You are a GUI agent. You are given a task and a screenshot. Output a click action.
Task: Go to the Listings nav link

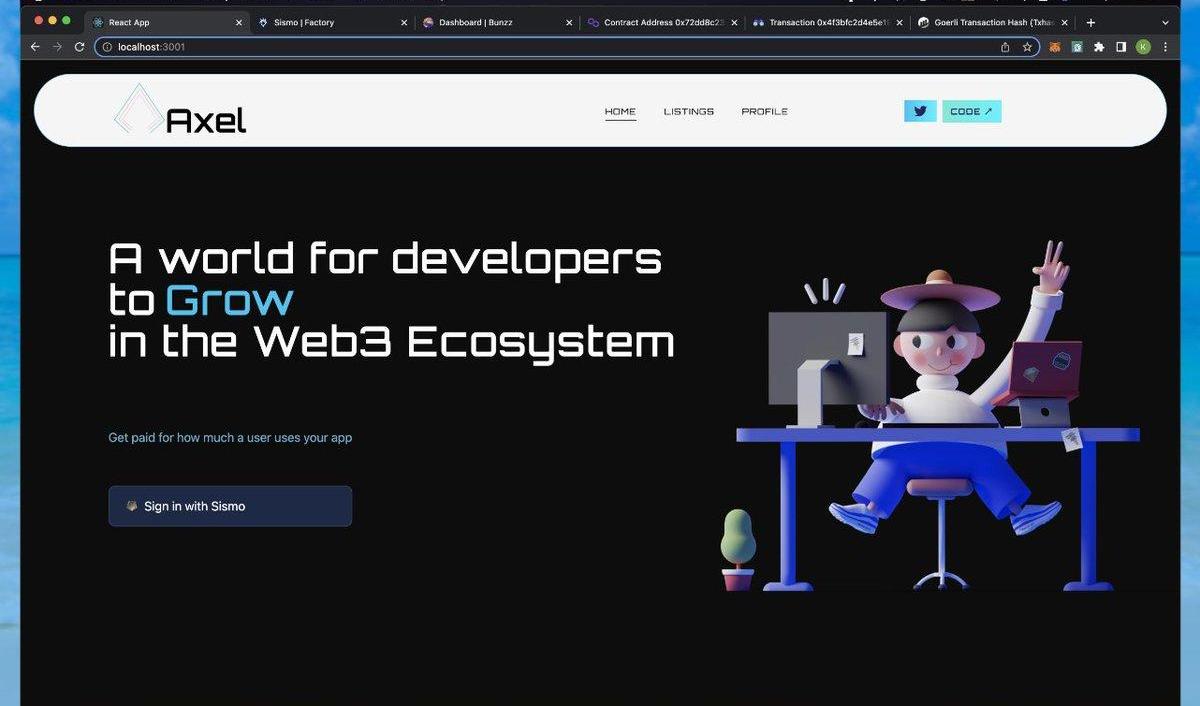689,111
